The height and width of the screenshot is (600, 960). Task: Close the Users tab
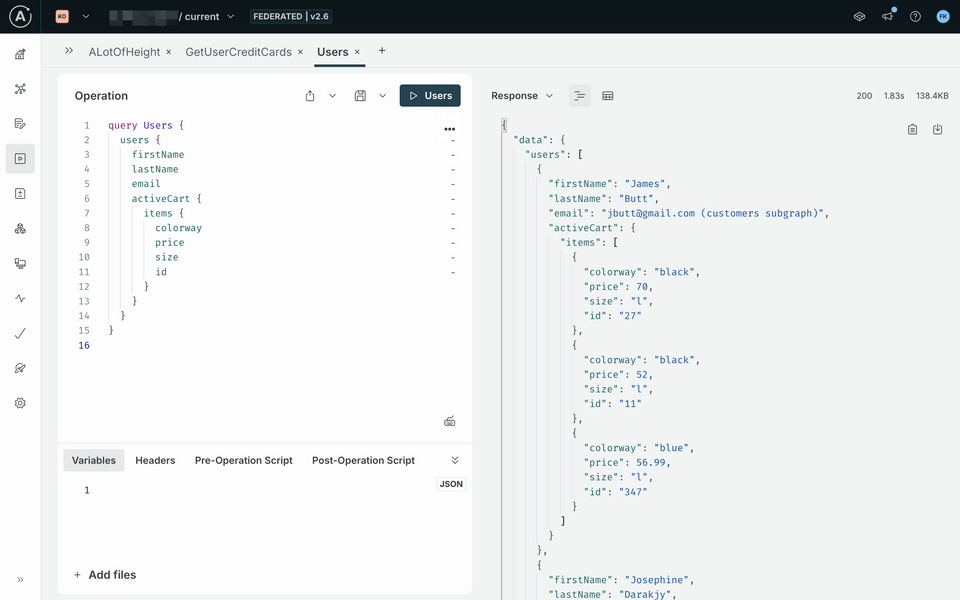point(357,52)
